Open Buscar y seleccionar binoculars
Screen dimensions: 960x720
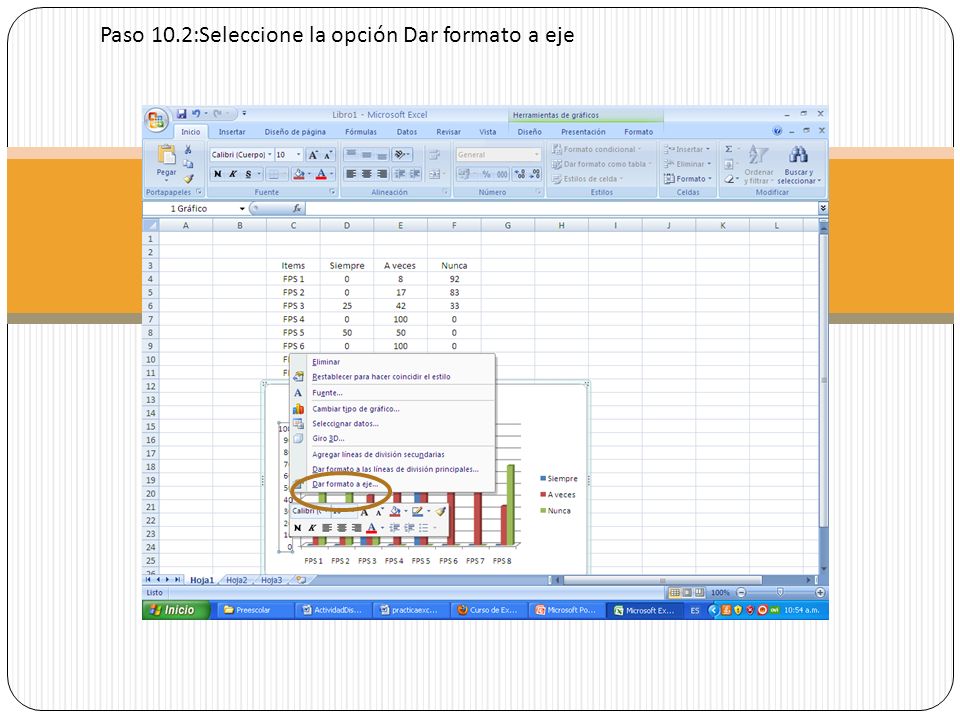798,164
